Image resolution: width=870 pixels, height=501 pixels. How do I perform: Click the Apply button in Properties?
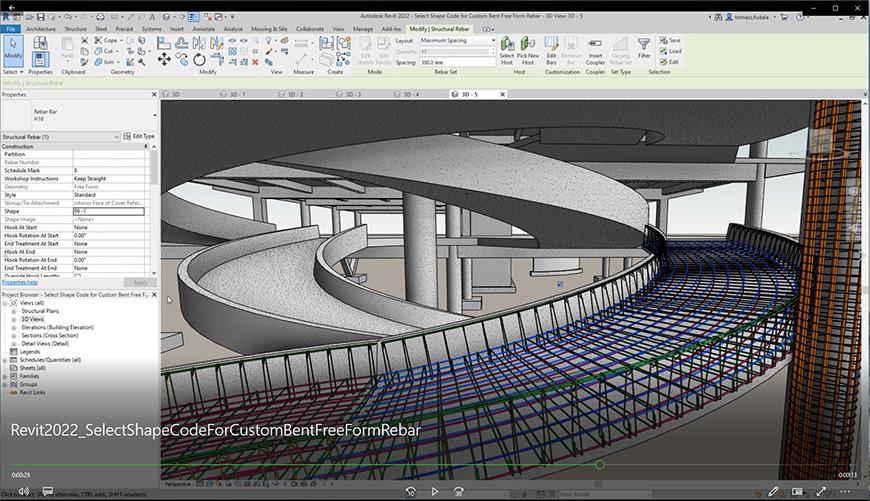tap(140, 282)
